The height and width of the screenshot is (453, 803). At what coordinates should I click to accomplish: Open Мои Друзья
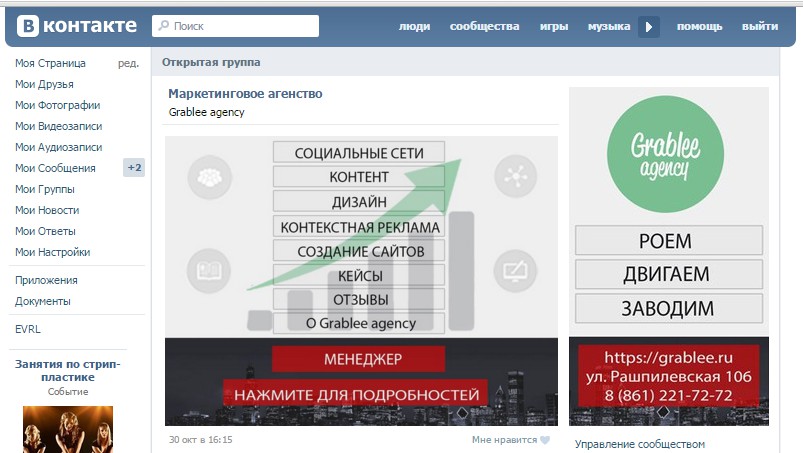[44, 84]
